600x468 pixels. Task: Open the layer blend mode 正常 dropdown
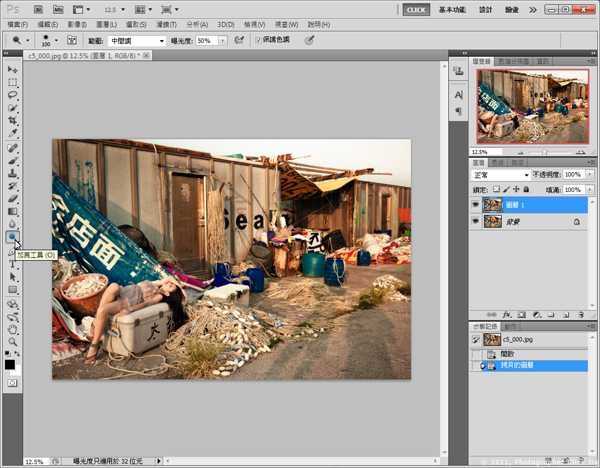tap(498, 175)
